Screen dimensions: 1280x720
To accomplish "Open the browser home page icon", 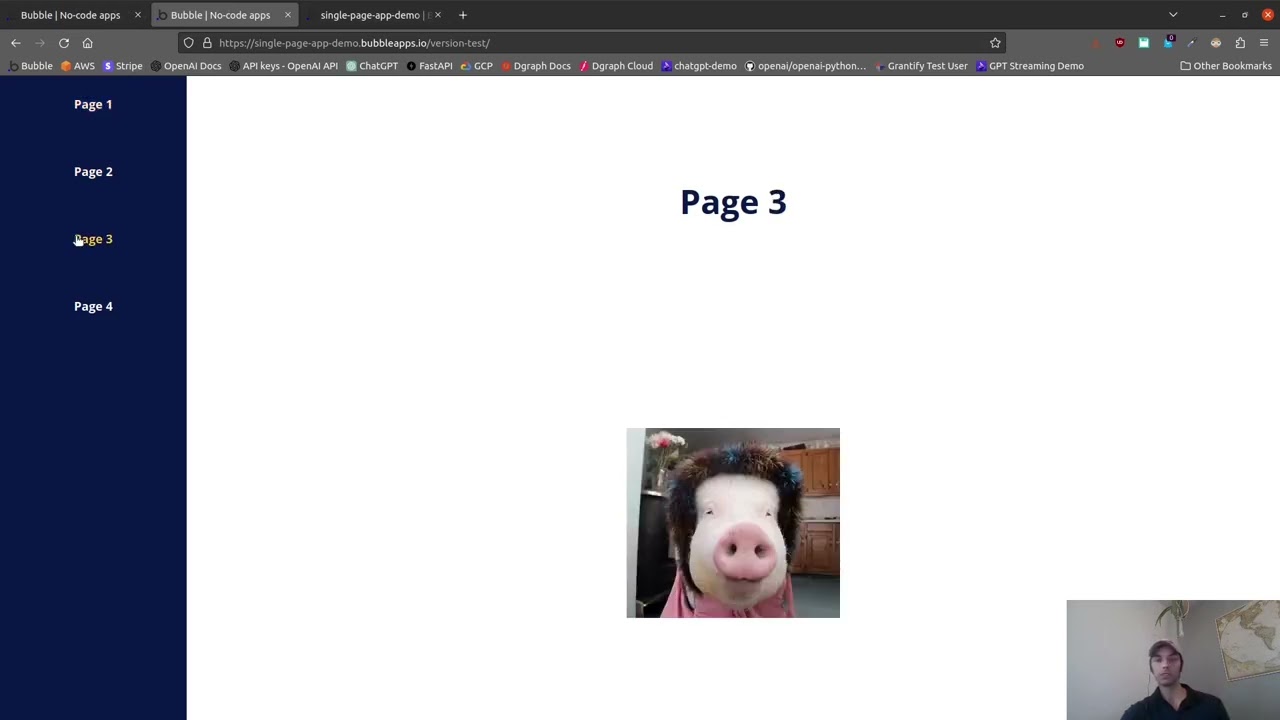I will tap(88, 43).
